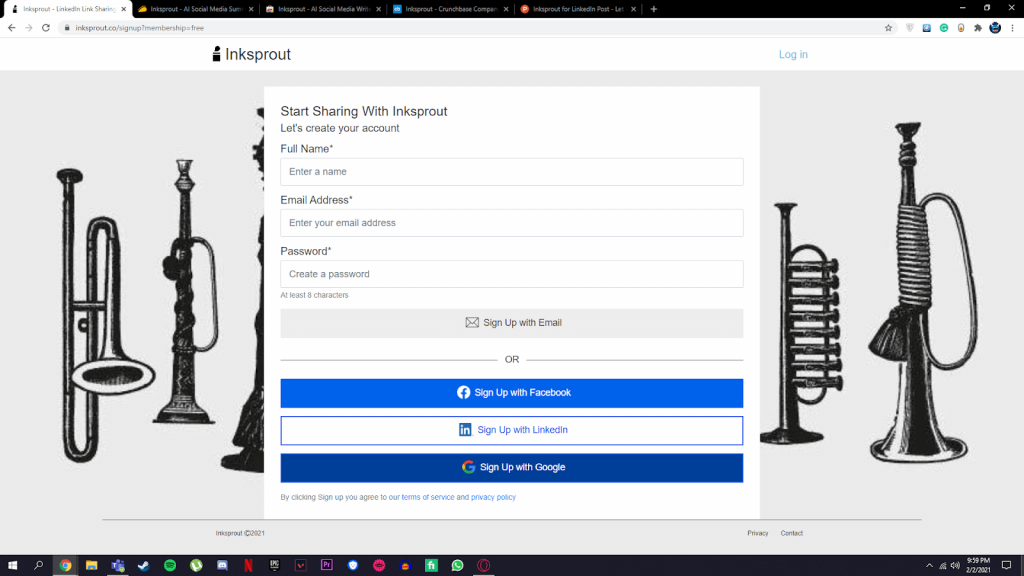
Task: Open the Chrome Extensions puzzle icon
Action: click(978, 28)
